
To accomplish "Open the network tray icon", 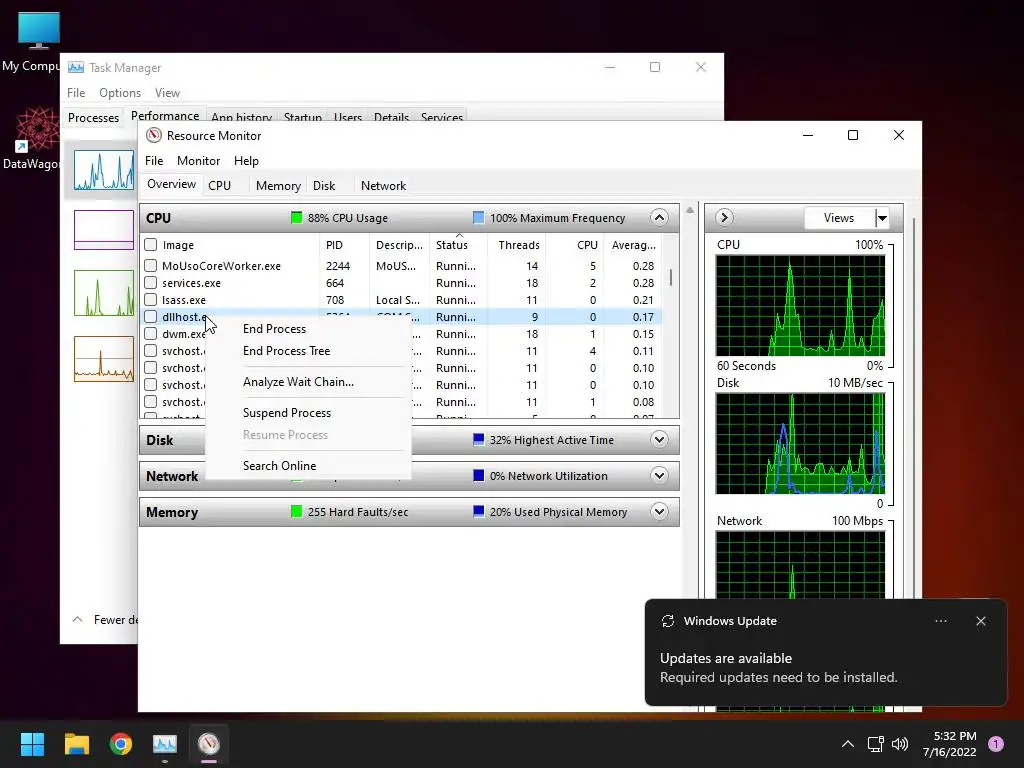I will 875,744.
